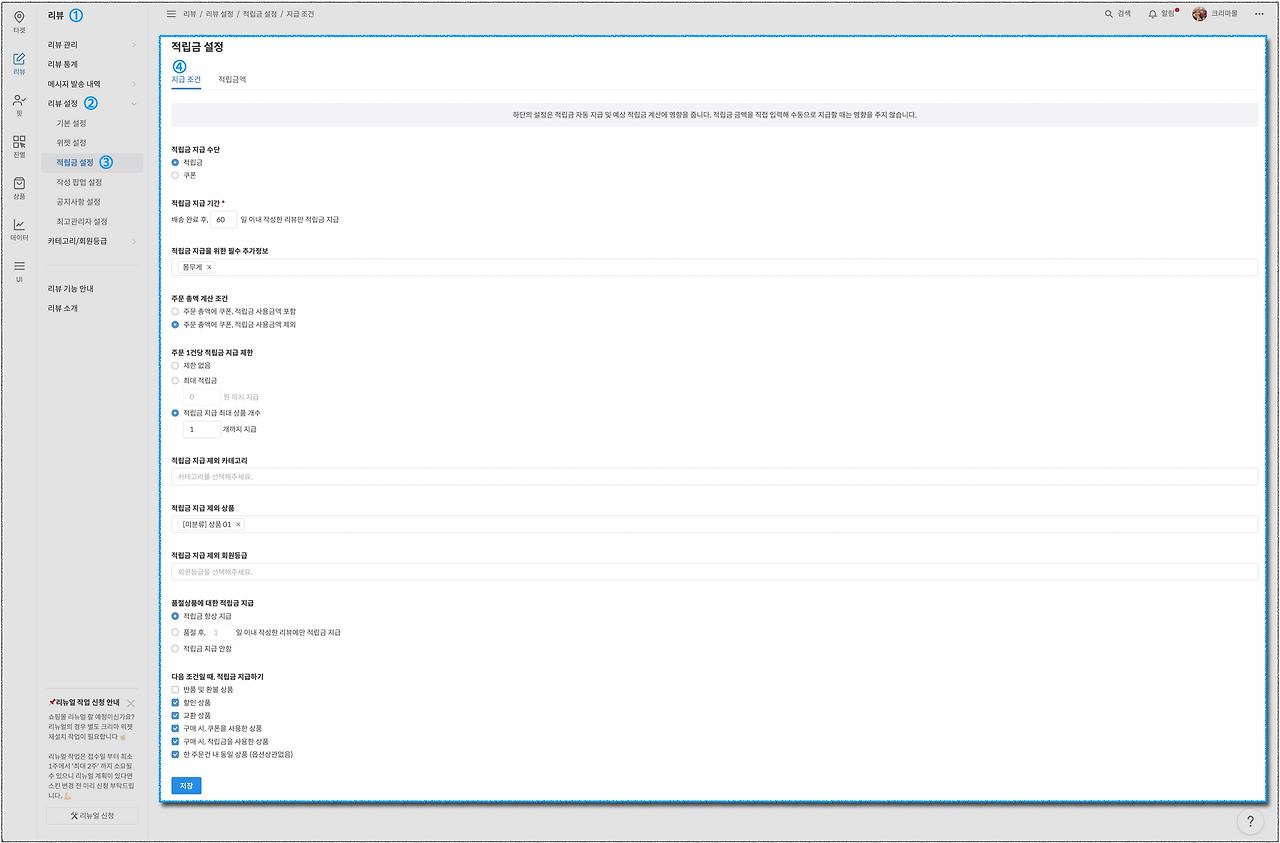
Task: Focus the 60 days input field
Action: 224,219
